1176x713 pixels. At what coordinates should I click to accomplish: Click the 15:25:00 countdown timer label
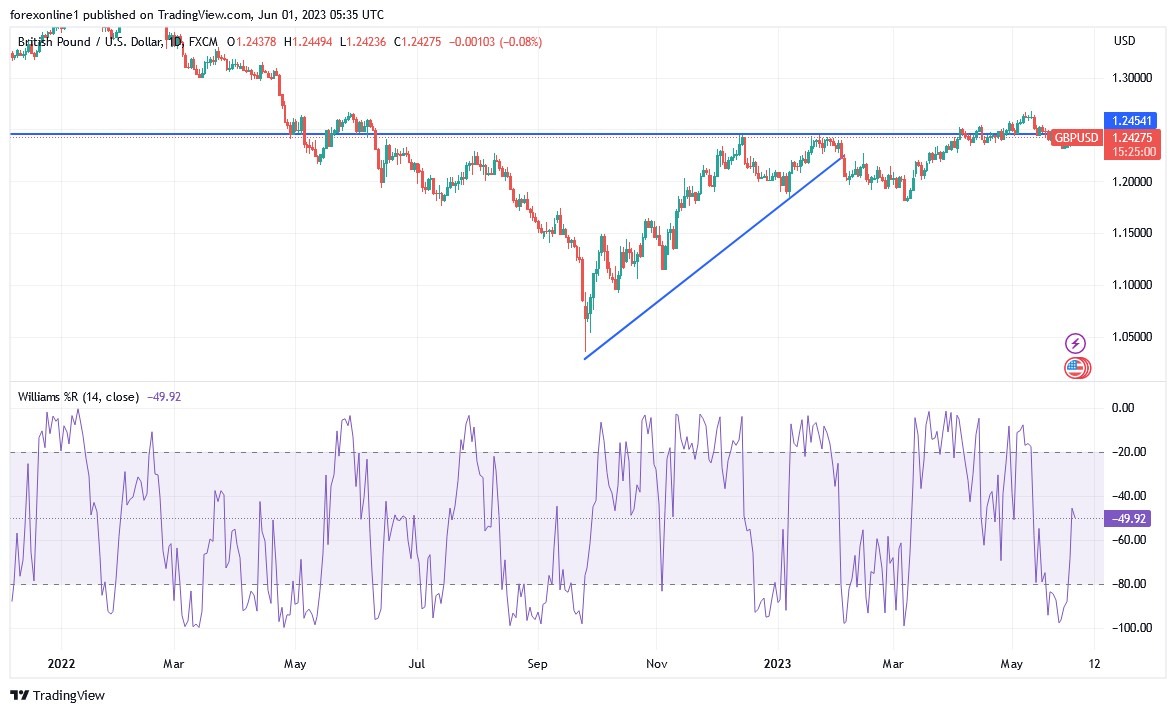(x=1133, y=152)
